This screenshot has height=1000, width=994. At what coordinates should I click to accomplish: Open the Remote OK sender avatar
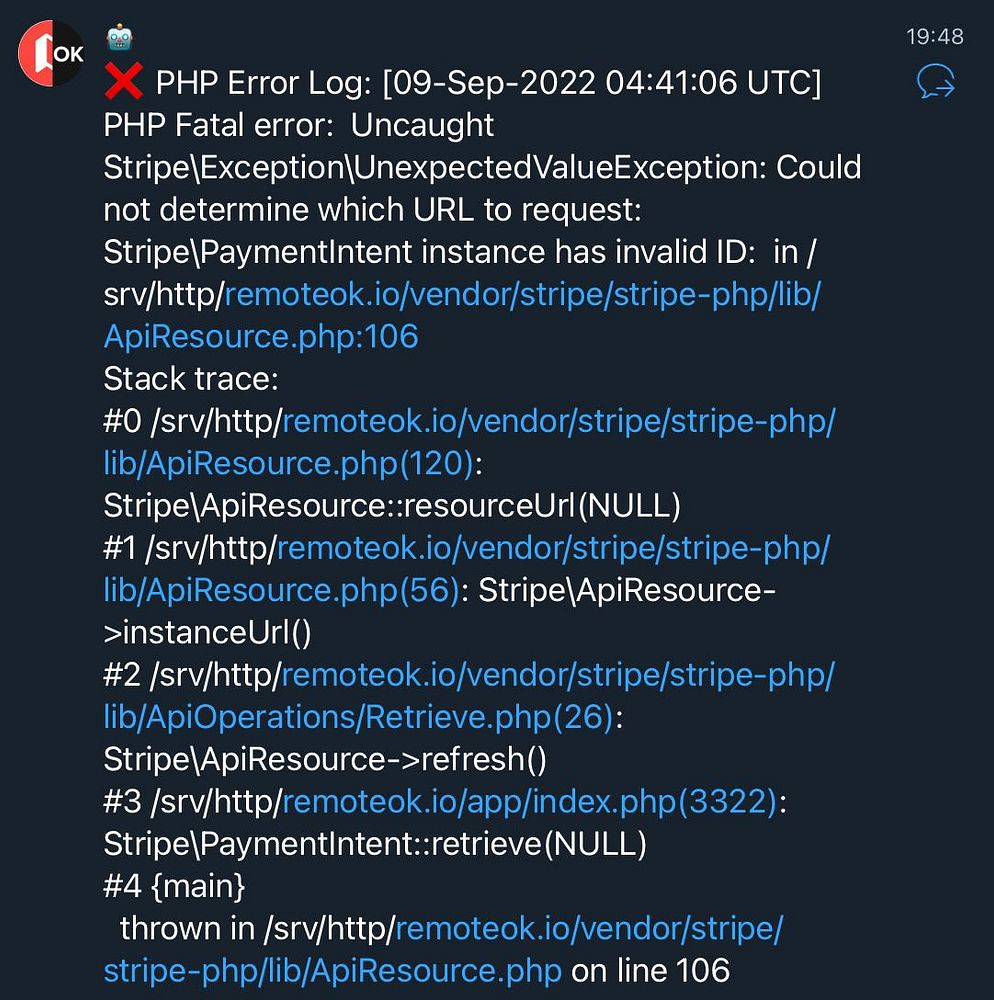[x=52, y=54]
